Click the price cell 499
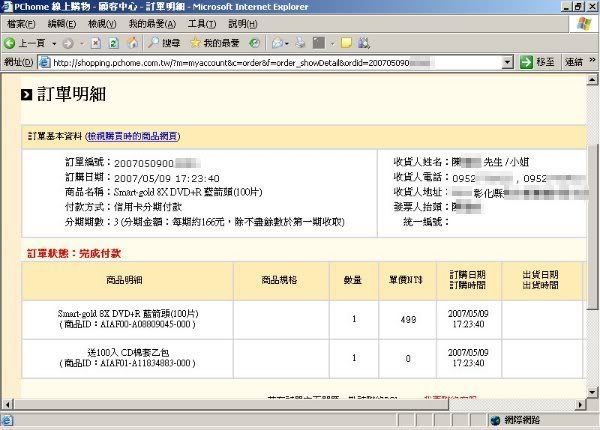The width and height of the screenshot is (600, 430). [408, 320]
